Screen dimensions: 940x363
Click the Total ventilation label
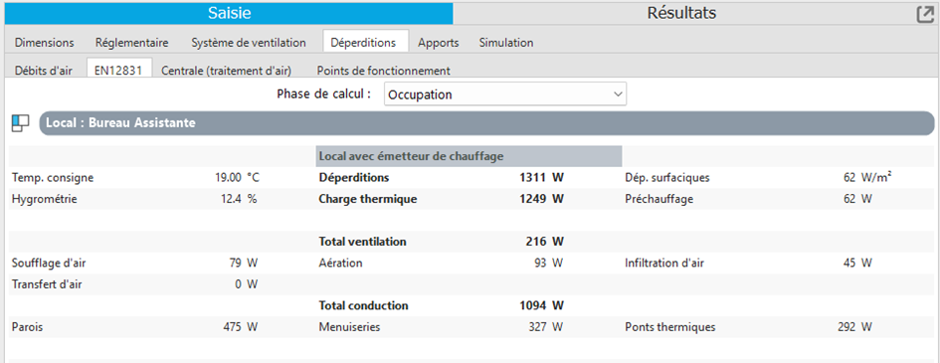click(x=362, y=242)
